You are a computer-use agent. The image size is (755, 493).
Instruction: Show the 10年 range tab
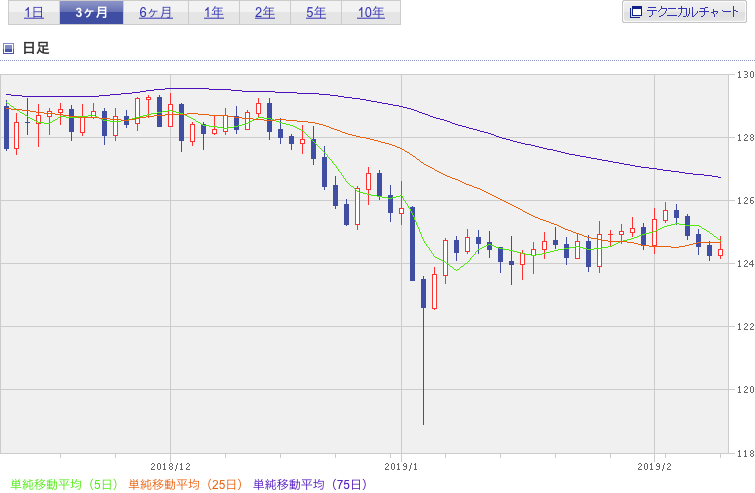pos(371,13)
